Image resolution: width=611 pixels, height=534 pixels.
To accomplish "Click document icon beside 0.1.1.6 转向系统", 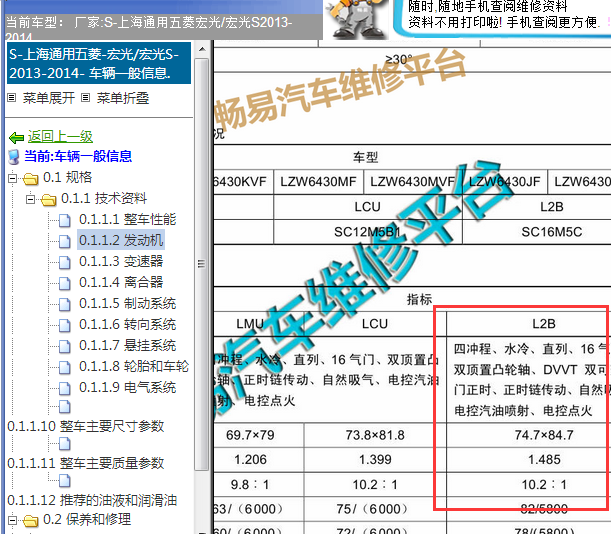I will (65, 326).
